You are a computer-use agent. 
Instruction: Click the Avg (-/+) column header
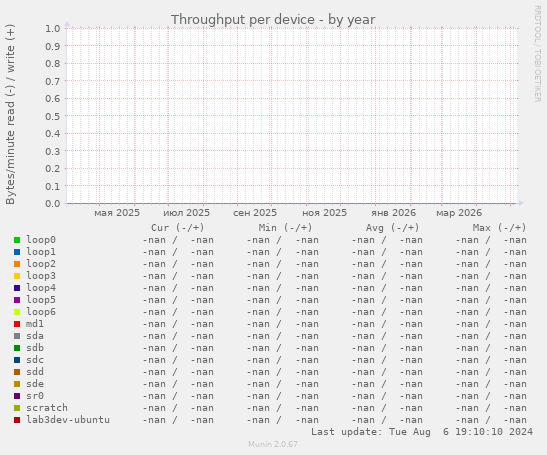click(x=392, y=228)
